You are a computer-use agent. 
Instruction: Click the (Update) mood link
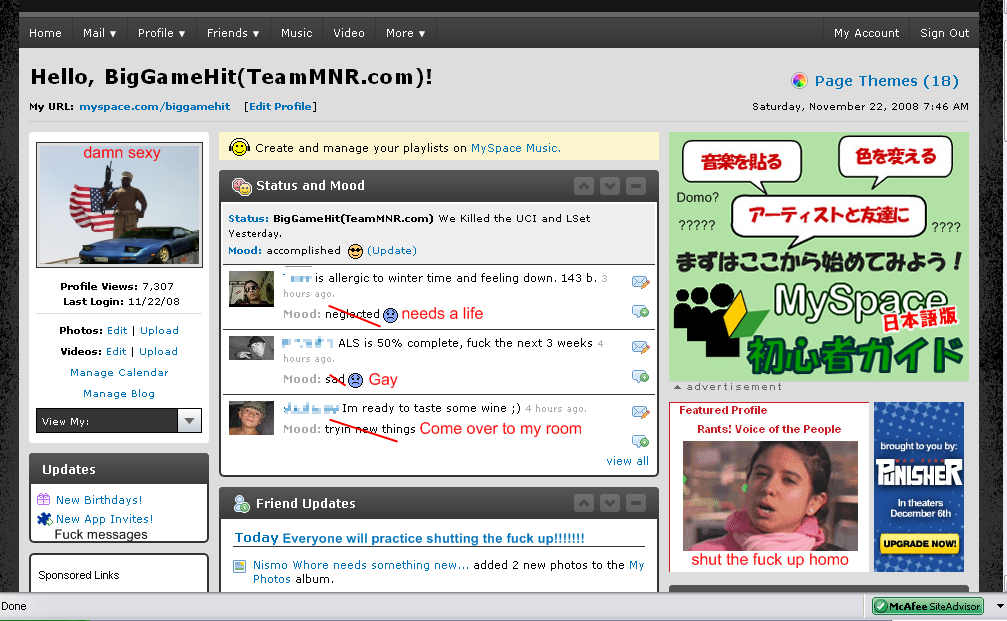tap(392, 250)
